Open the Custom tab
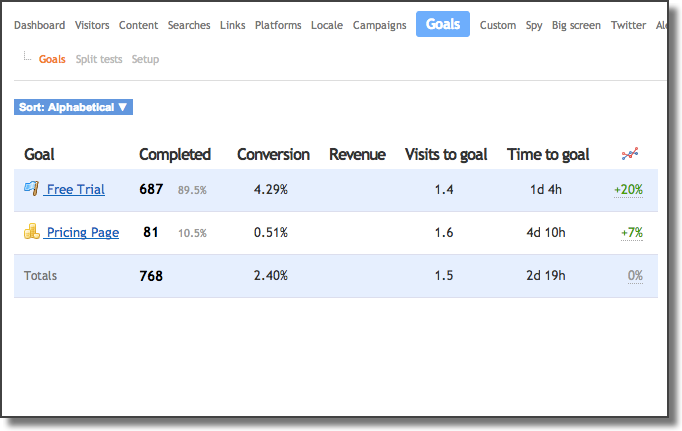682x431 pixels. point(498,25)
